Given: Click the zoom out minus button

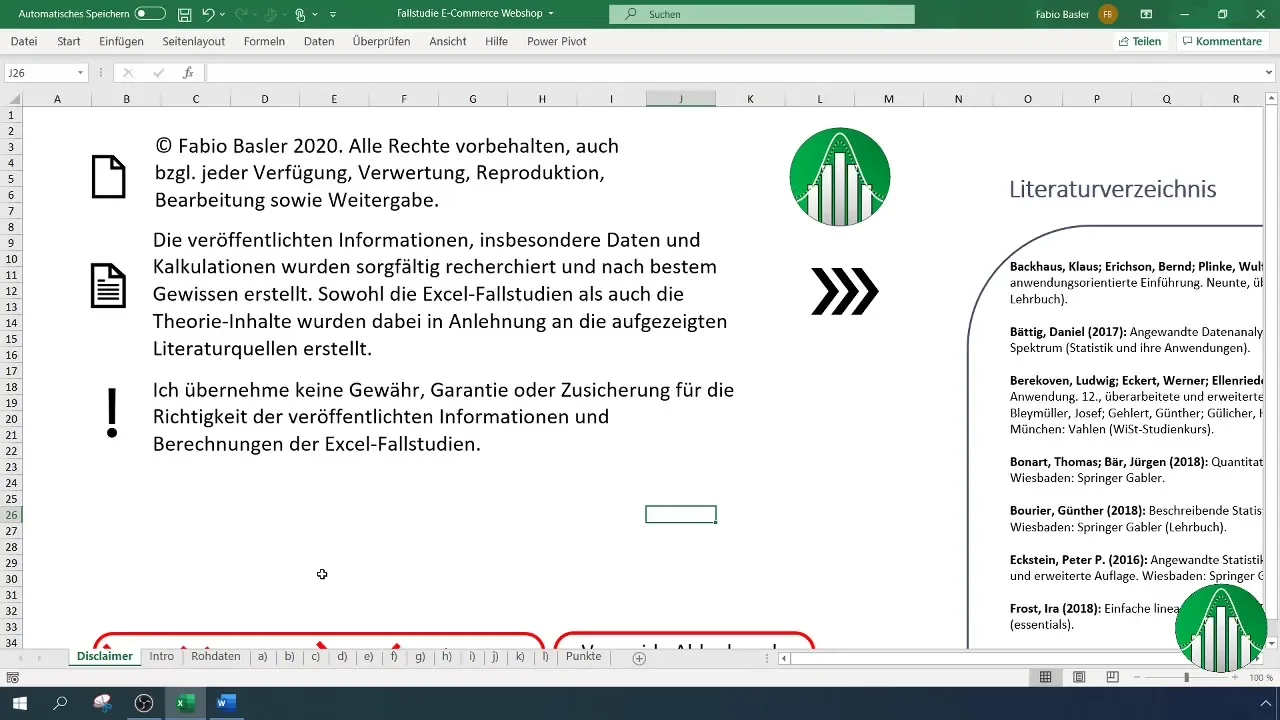Looking at the screenshot, I should 1137,677.
